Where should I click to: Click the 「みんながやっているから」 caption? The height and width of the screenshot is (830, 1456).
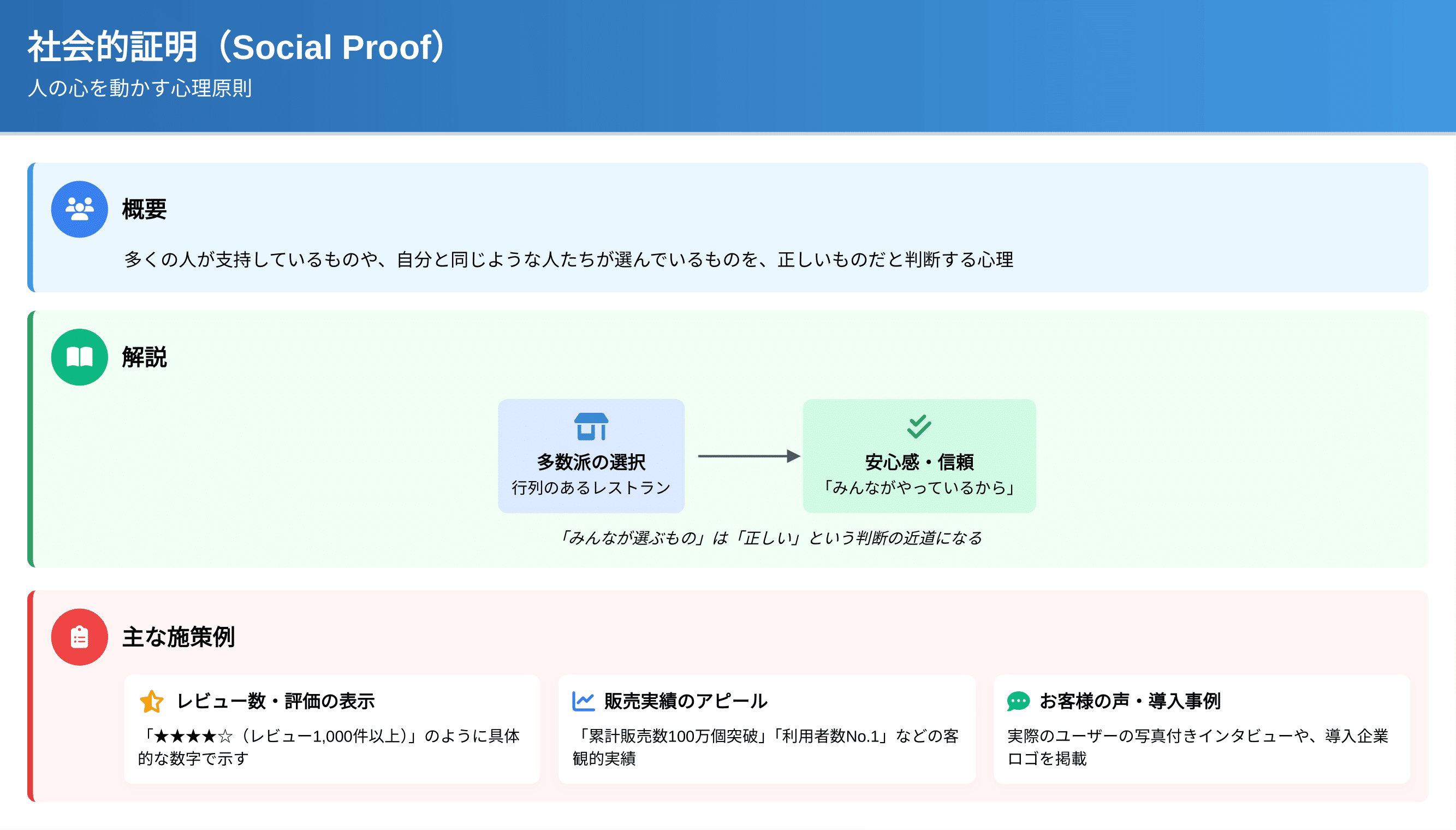pos(919,488)
